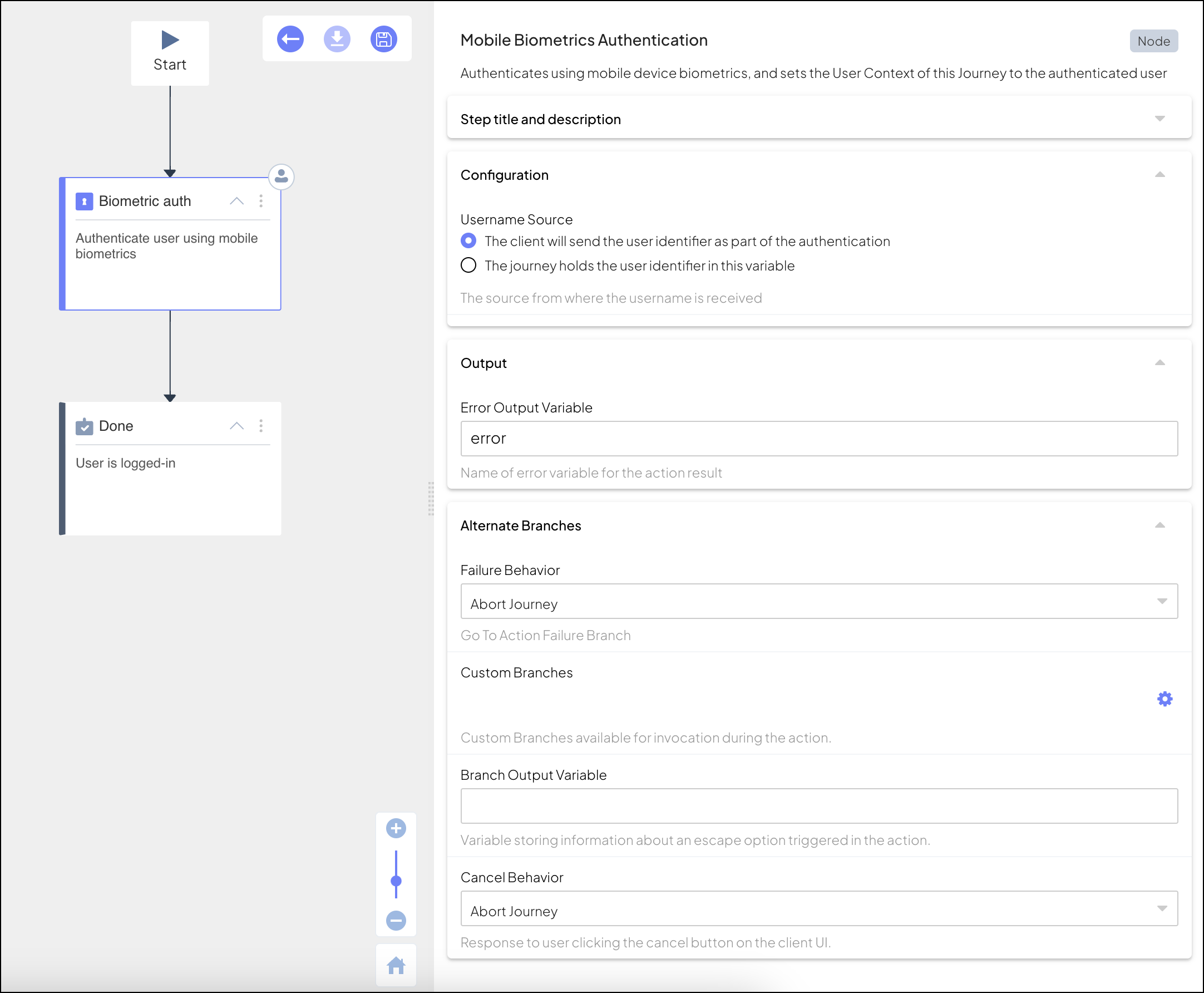The width and height of the screenshot is (1204, 993).
Task: Click the zoom out minus icon
Action: pos(396,920)
